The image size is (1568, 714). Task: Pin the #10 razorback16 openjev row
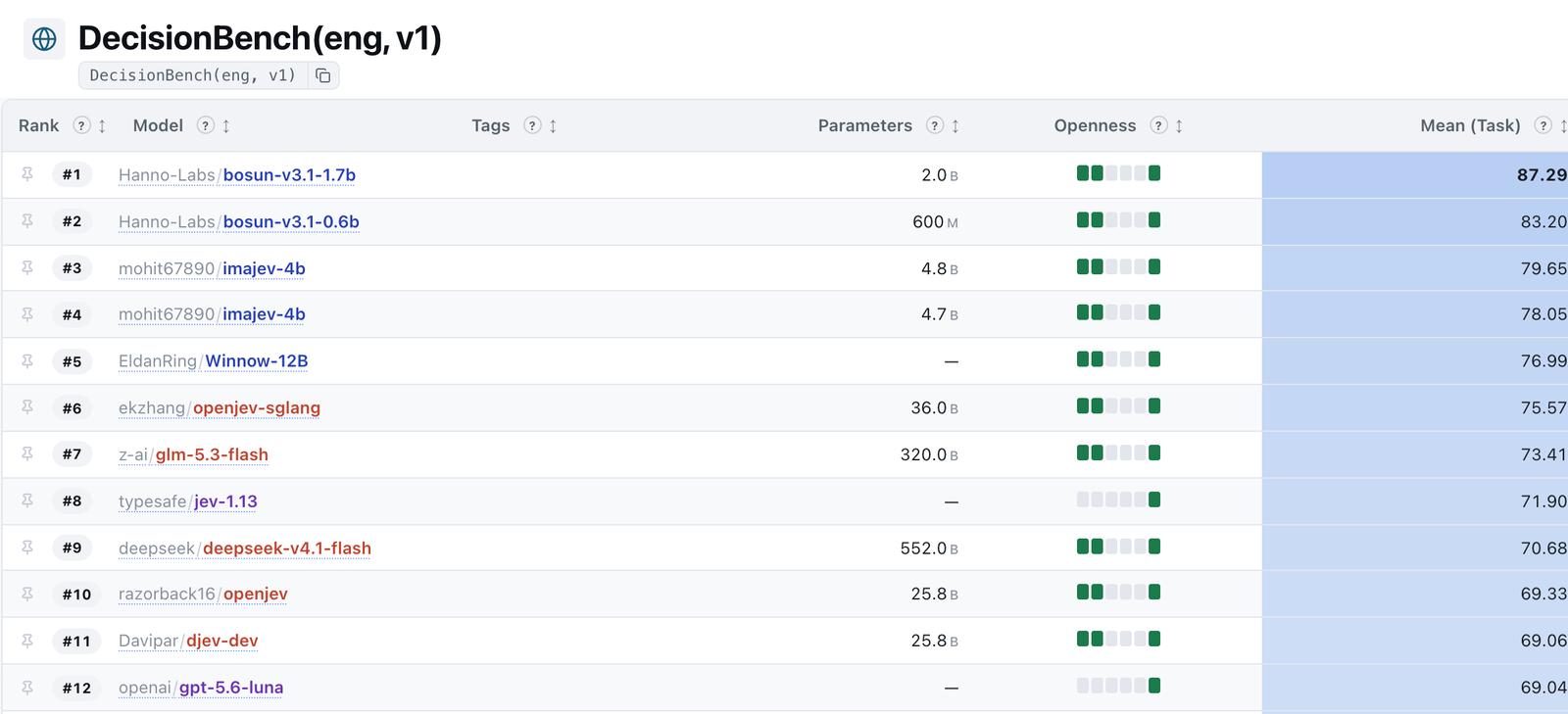[x=27, y=594]
